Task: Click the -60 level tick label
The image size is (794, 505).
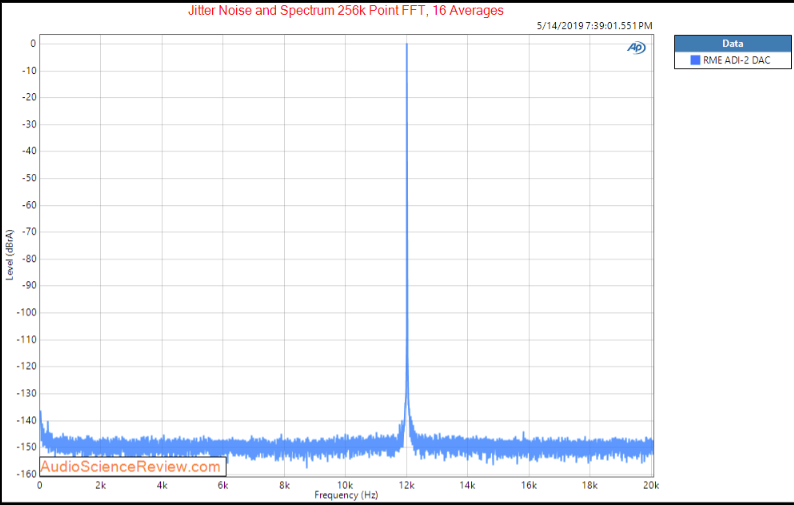Action: (x=28, y=205)
